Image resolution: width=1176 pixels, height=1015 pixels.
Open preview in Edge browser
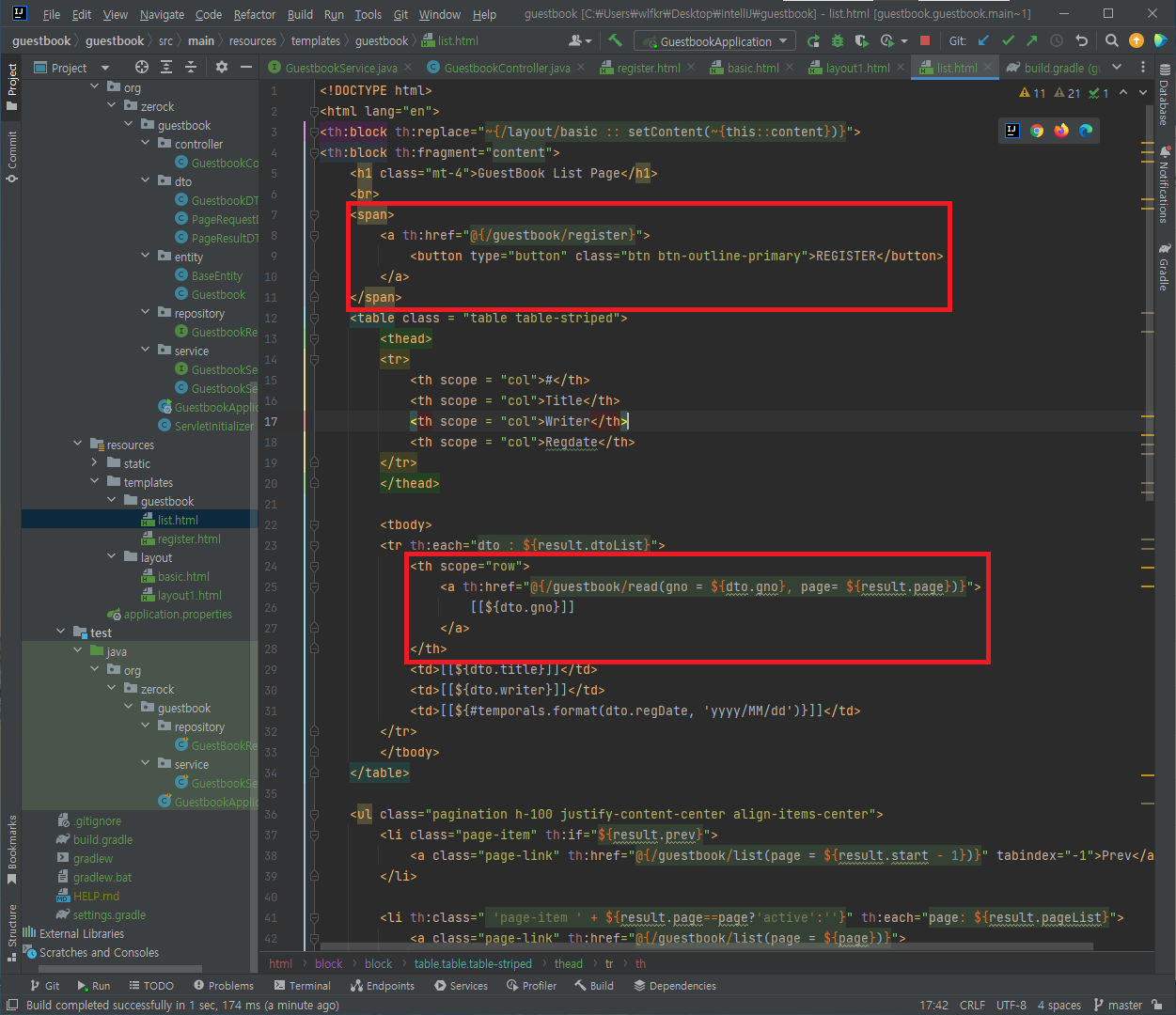point(1086,131)
